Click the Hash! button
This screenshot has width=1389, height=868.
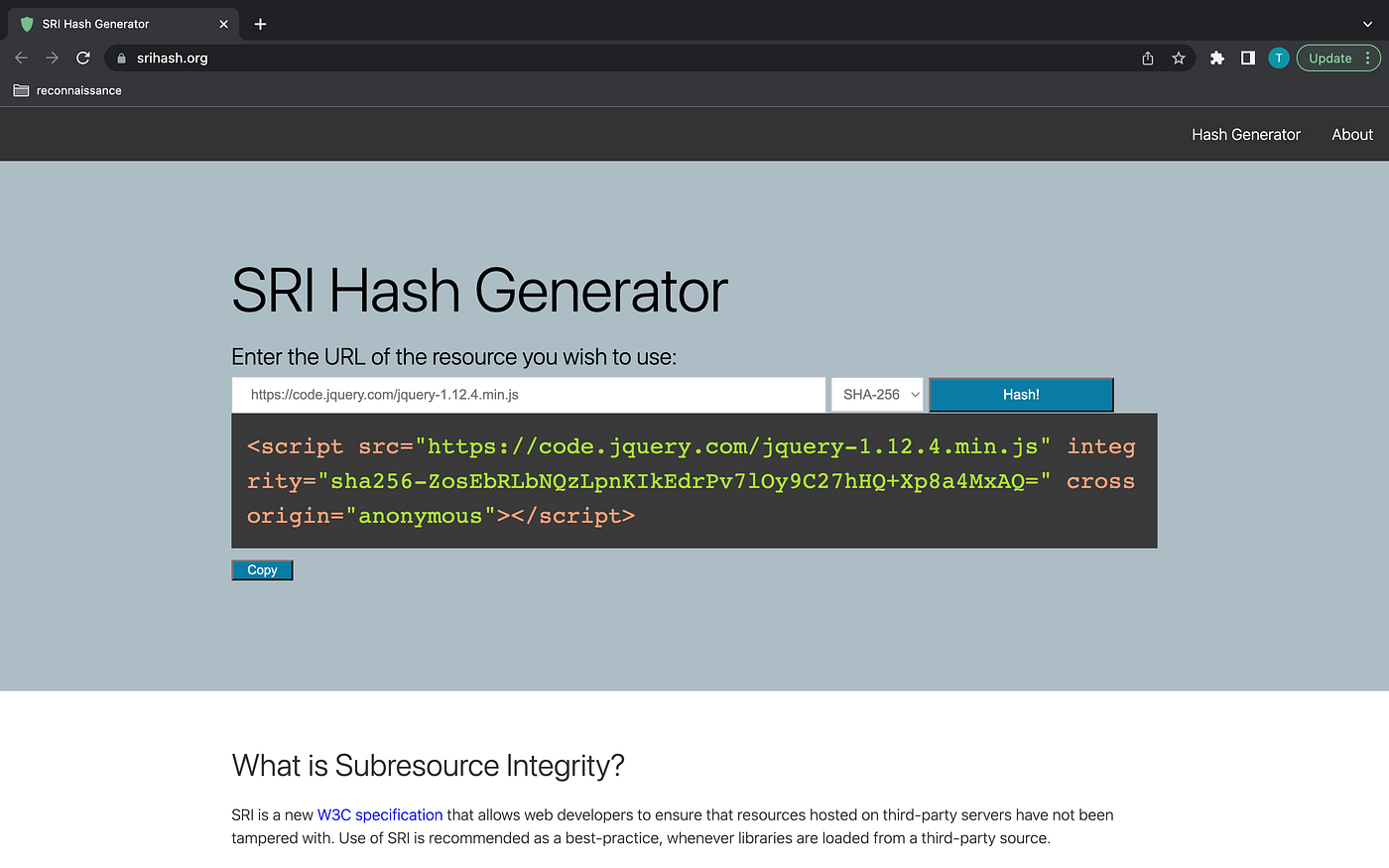click(1021, 395)
